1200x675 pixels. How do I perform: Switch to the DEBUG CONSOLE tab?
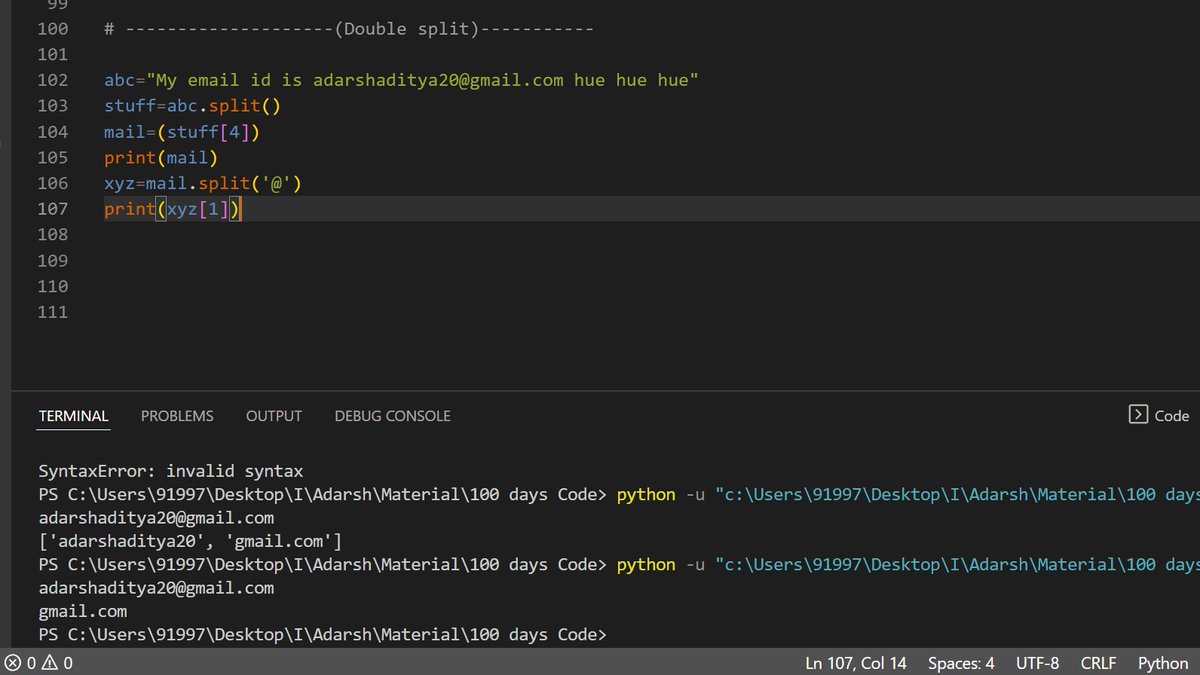click(x=393, y=416)
